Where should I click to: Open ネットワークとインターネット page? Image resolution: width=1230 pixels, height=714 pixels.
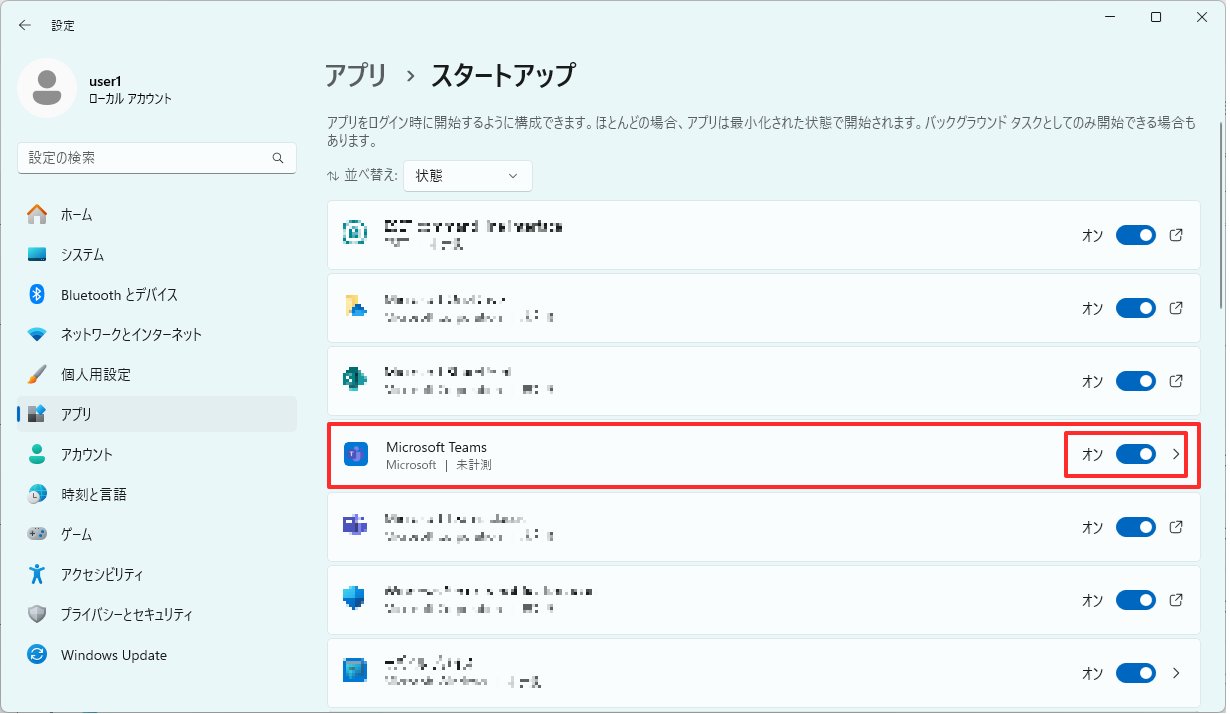coord(157,334)
